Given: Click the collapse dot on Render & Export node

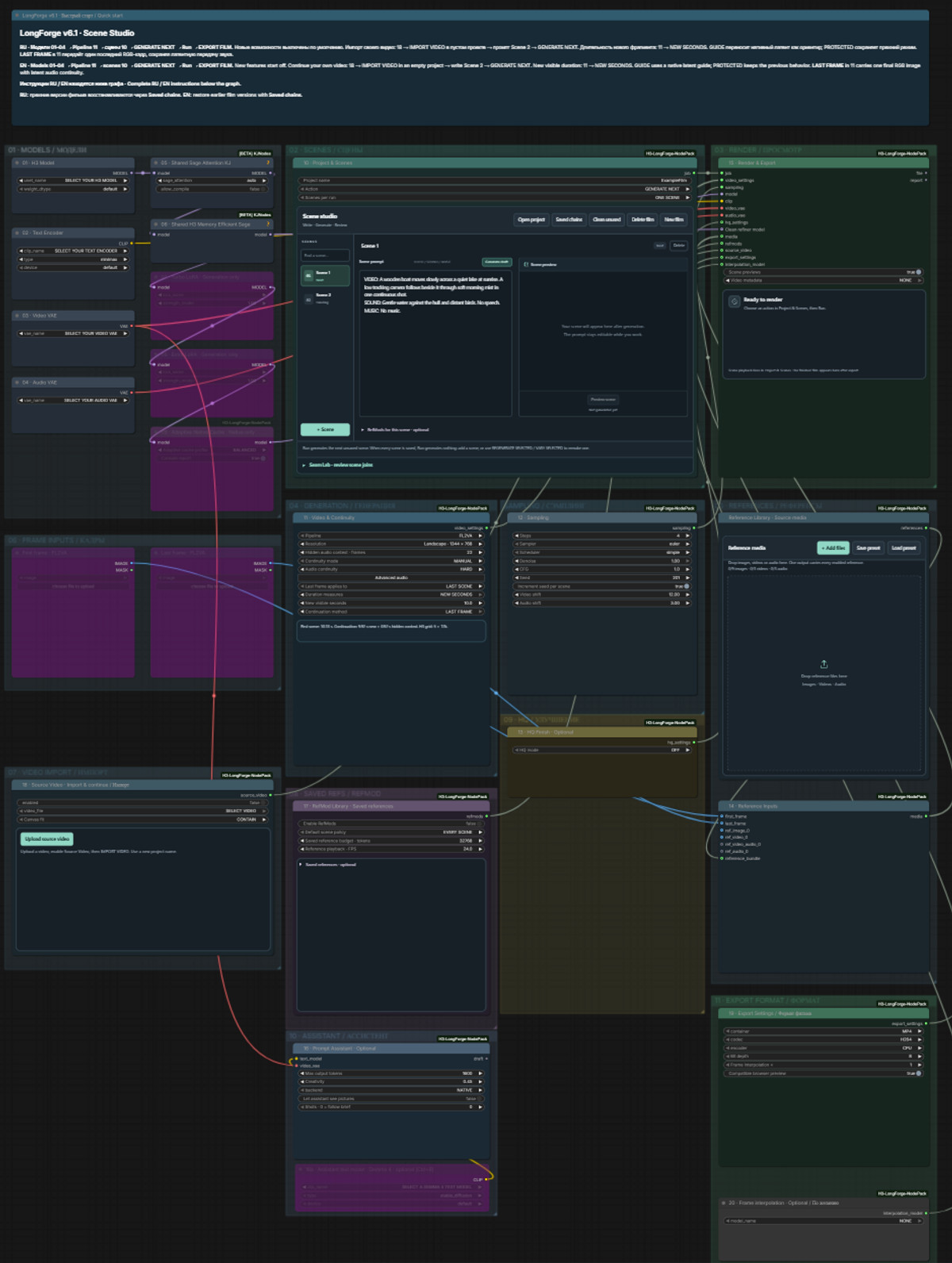Looking at the screenshot, I should [x=724, y=163].
